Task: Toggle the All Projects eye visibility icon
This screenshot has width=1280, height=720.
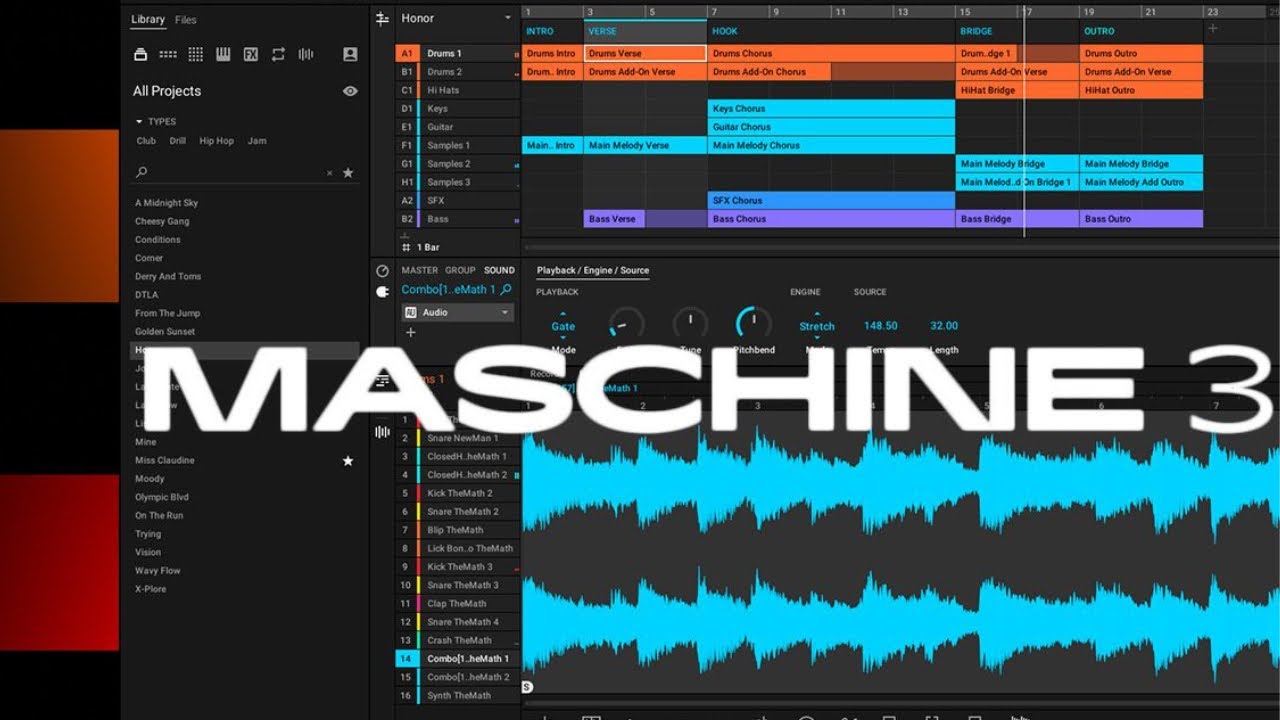Action: (350, 91)
